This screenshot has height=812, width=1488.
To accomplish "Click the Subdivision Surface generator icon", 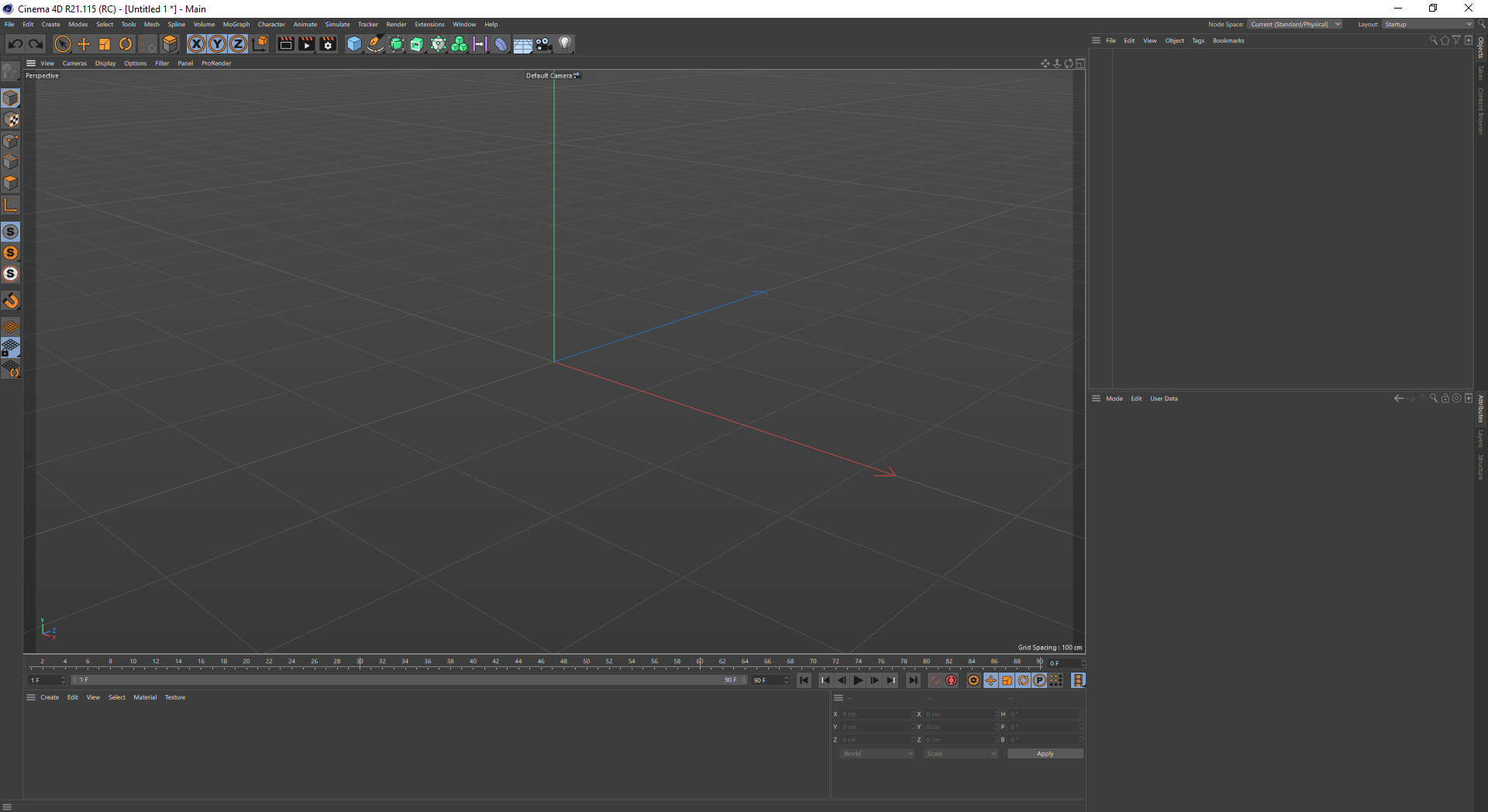I will [396, 44].
